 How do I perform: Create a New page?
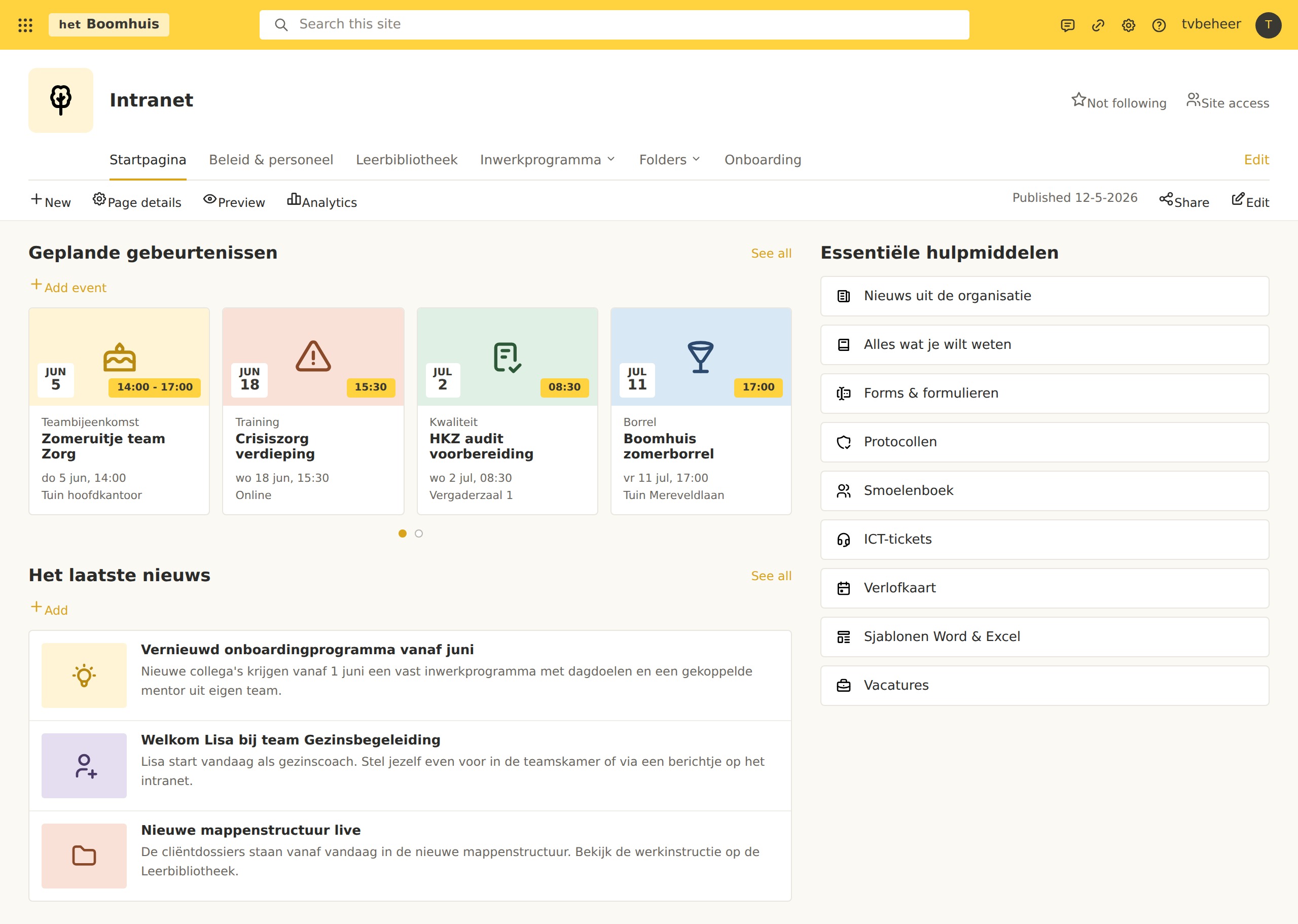click(x=51, y=201)
